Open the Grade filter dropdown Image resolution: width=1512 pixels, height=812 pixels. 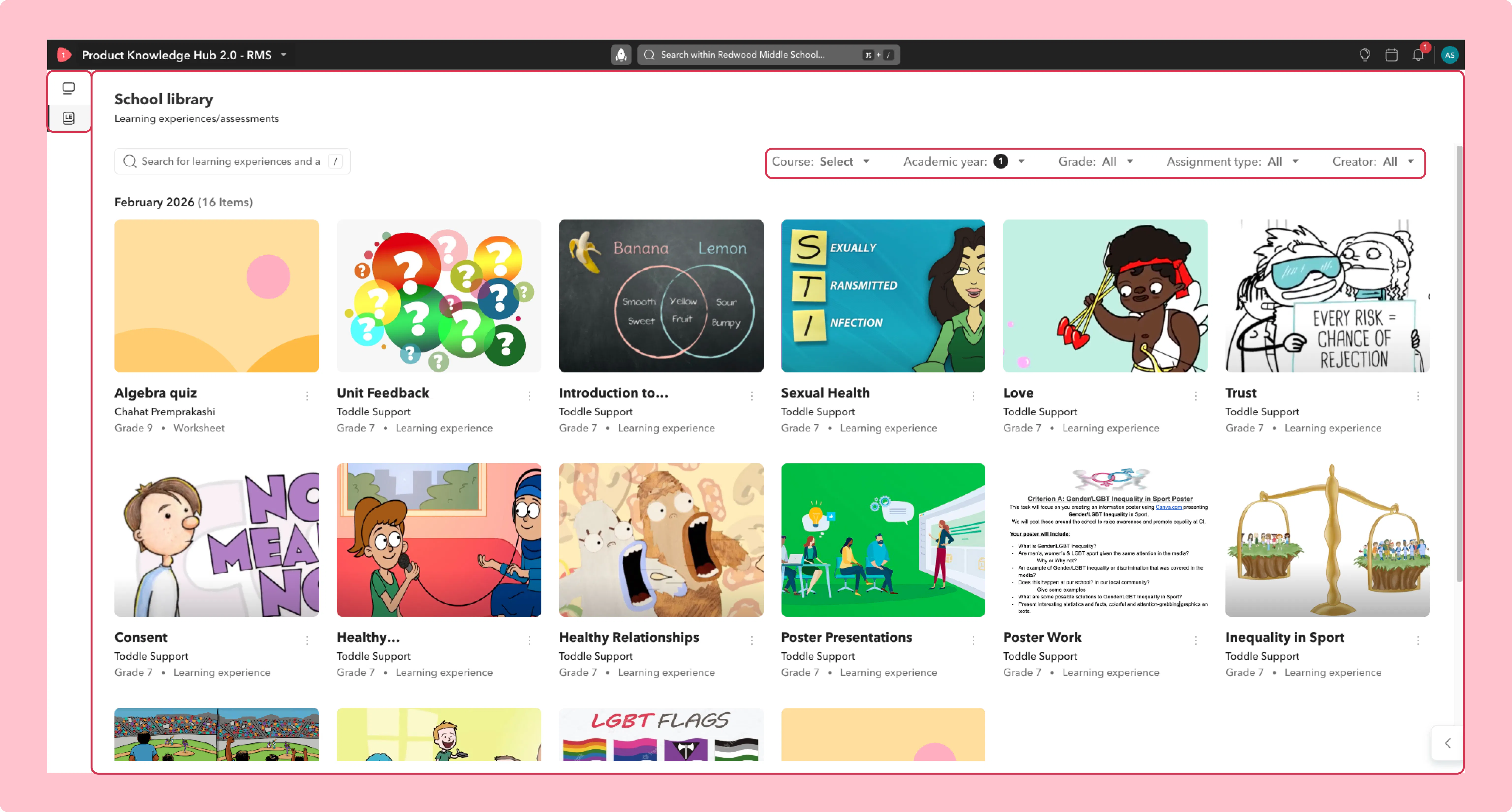[1095, 161]
